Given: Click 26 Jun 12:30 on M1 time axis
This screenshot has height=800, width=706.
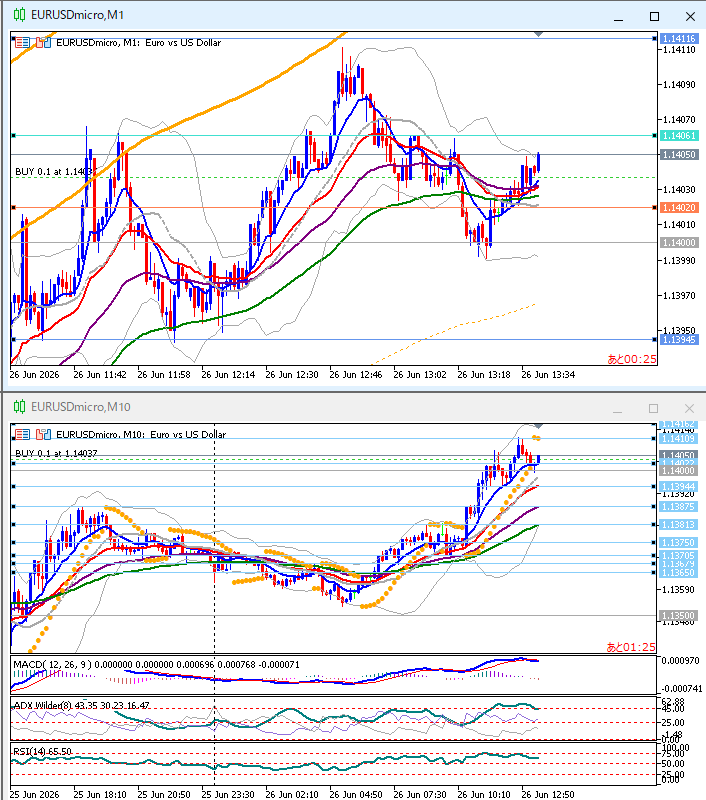Looking at the screenshot, I should tap(292, 374).
